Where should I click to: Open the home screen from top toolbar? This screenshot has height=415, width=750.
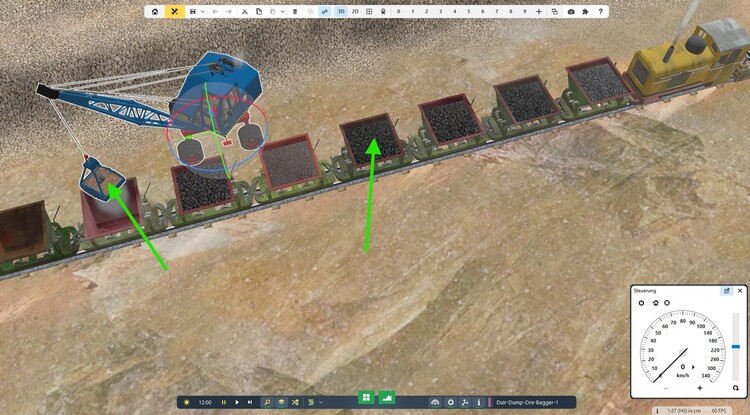(x=155, y=11)
